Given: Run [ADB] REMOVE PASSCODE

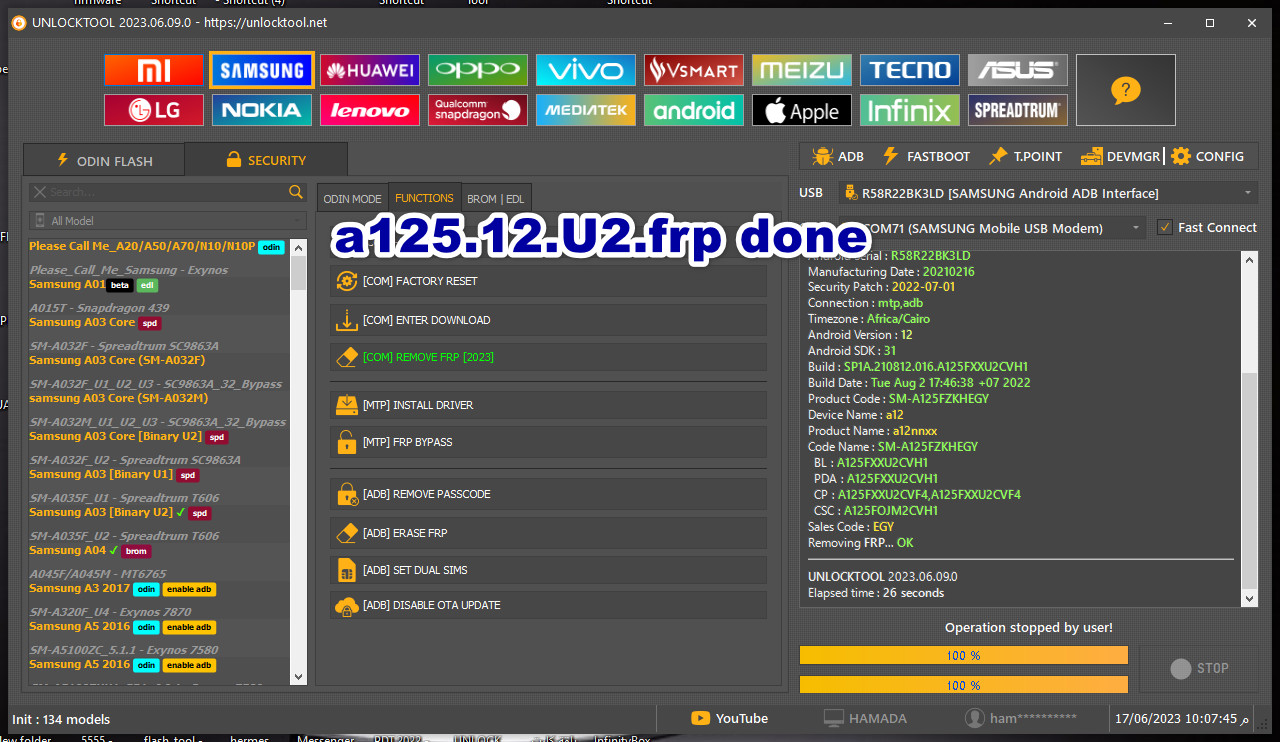Looking at the screenshot, I should 548,494.
